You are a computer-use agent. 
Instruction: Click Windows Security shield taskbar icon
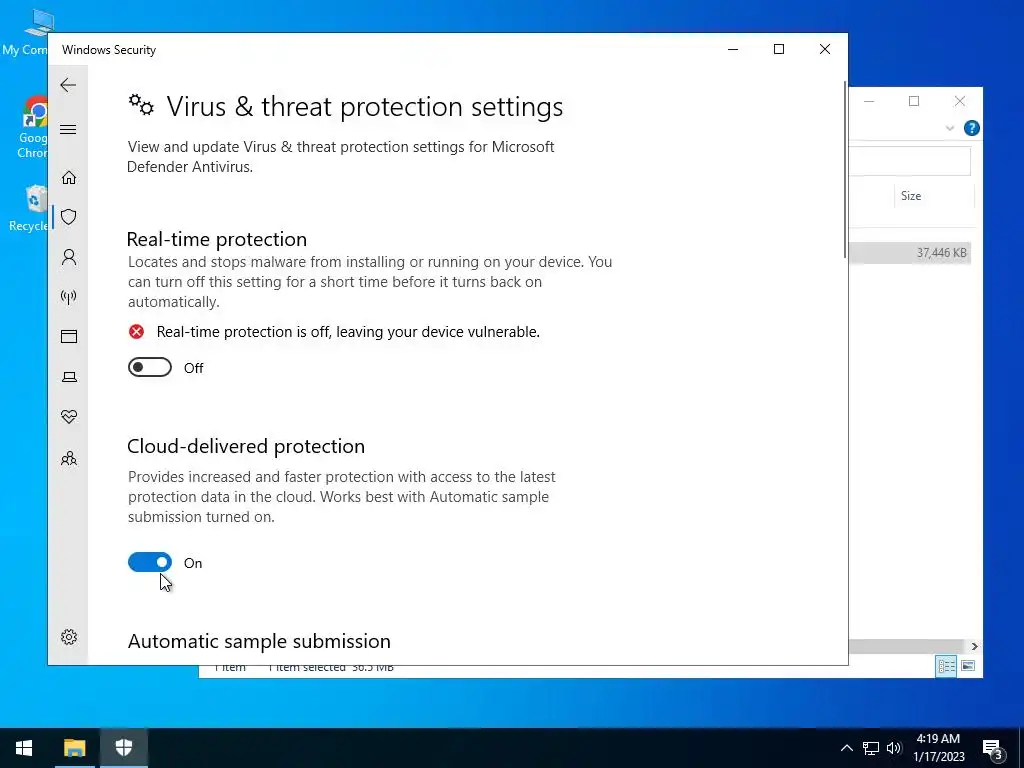point(123,748)
